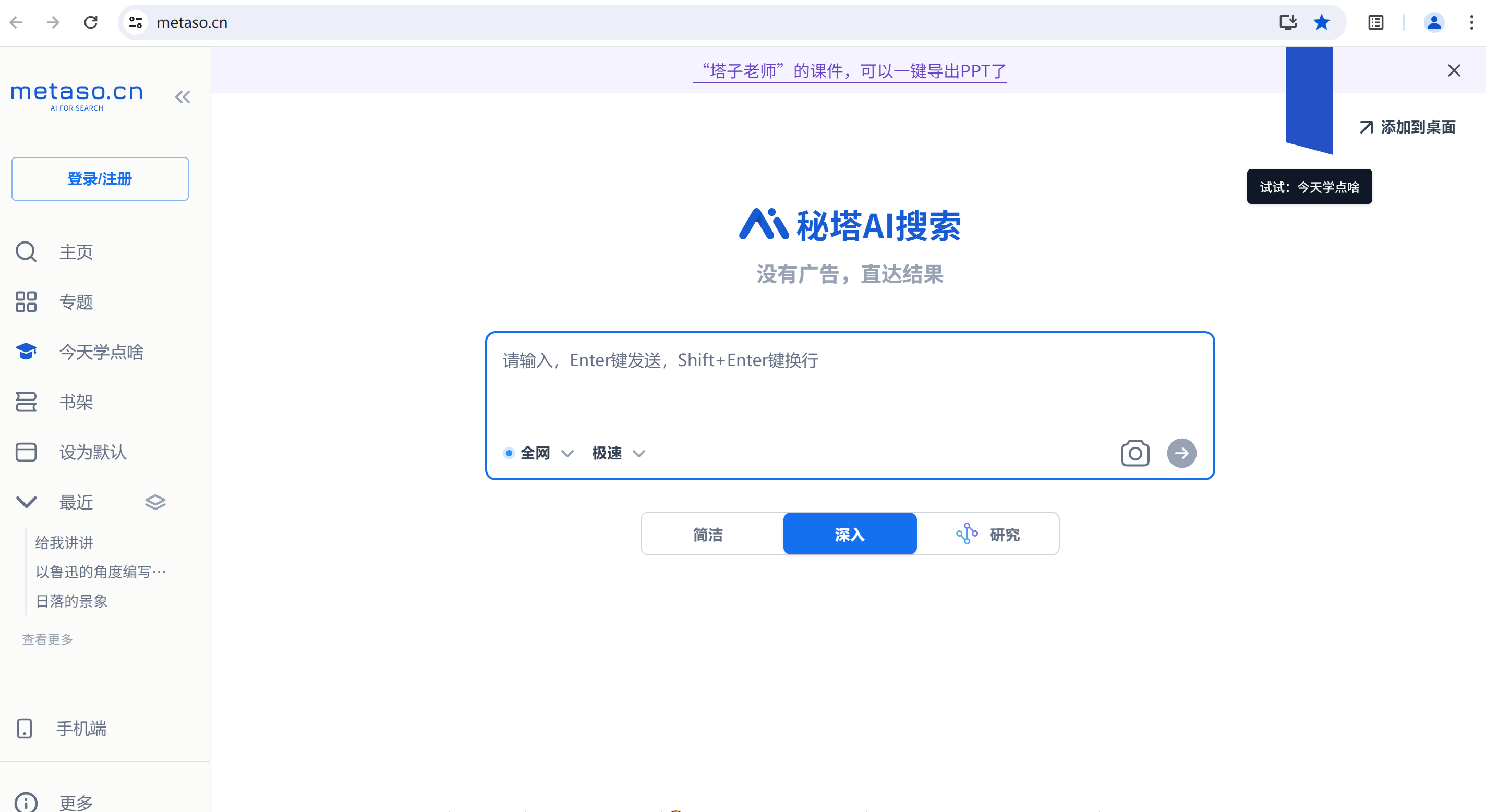The width and height of the screenshot is (1486, 812).
Task: Open the browser reading list panel icon
Action: [x=1376, y=22]
